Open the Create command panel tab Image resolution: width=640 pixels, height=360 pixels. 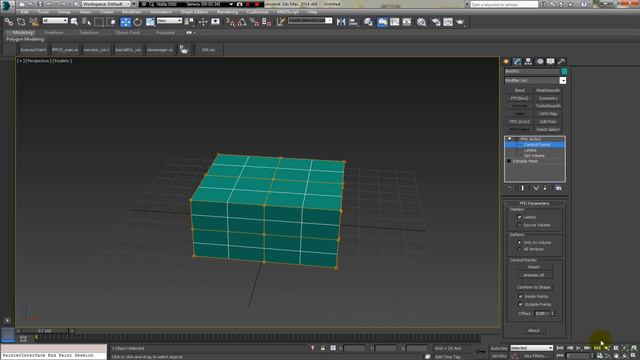point(507,61)
